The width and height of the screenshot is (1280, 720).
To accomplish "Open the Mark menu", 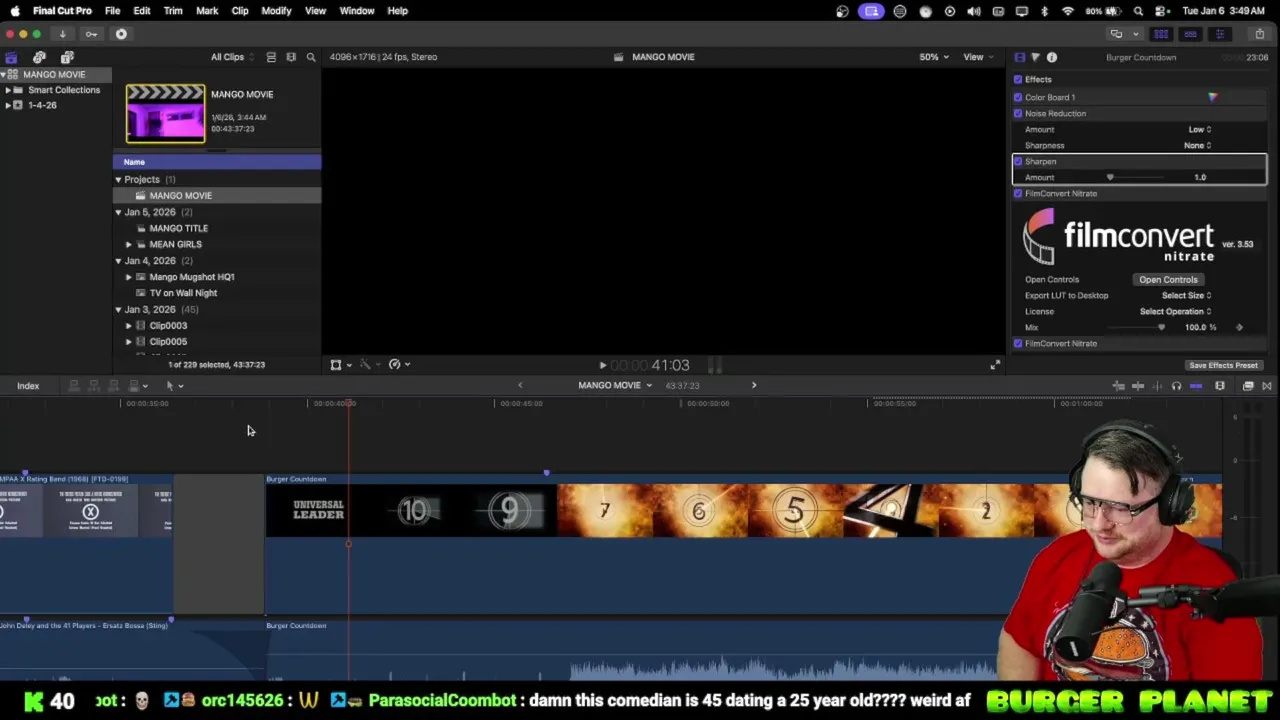I will (207, 11).
